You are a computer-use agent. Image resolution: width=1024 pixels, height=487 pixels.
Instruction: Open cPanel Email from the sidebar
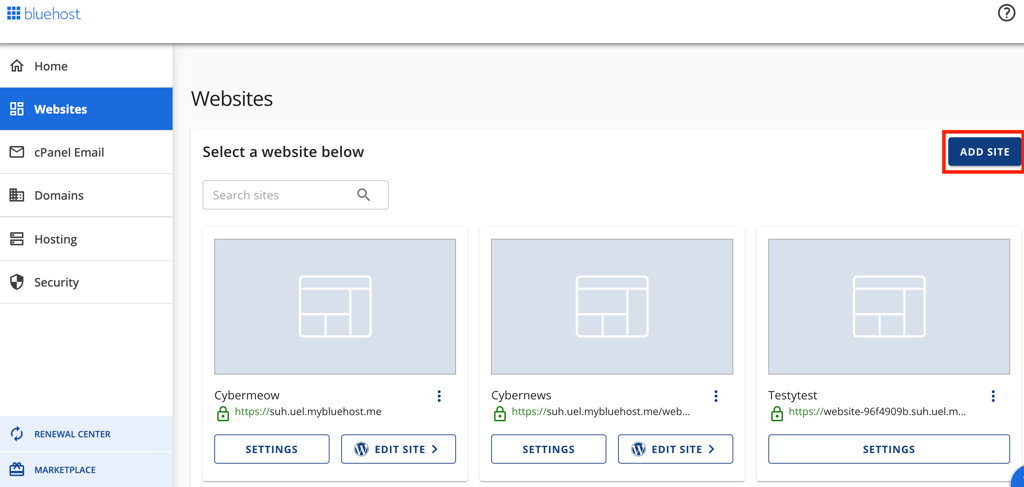86,152
